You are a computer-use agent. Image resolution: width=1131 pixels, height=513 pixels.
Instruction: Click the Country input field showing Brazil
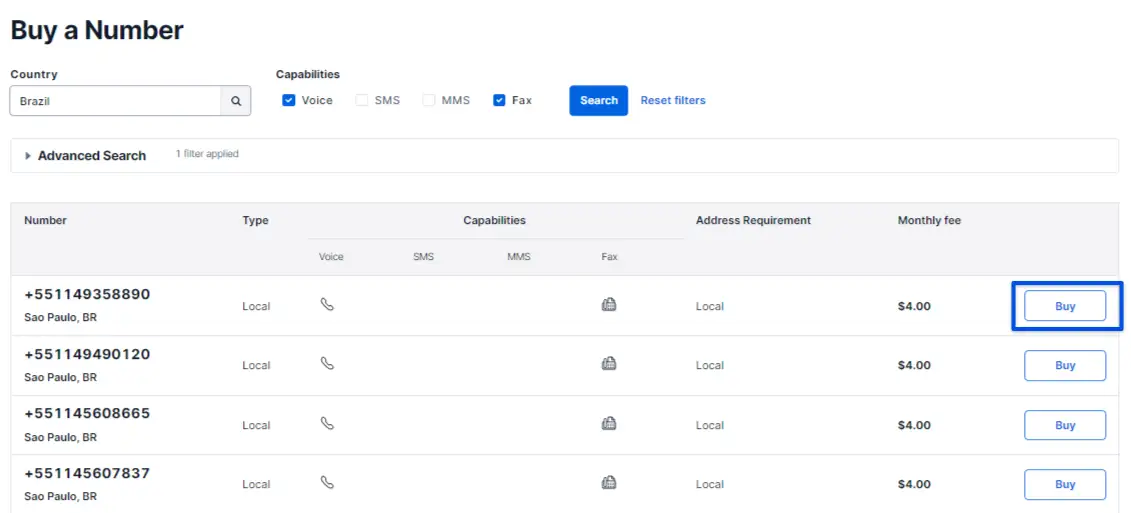tap(115, 101)
